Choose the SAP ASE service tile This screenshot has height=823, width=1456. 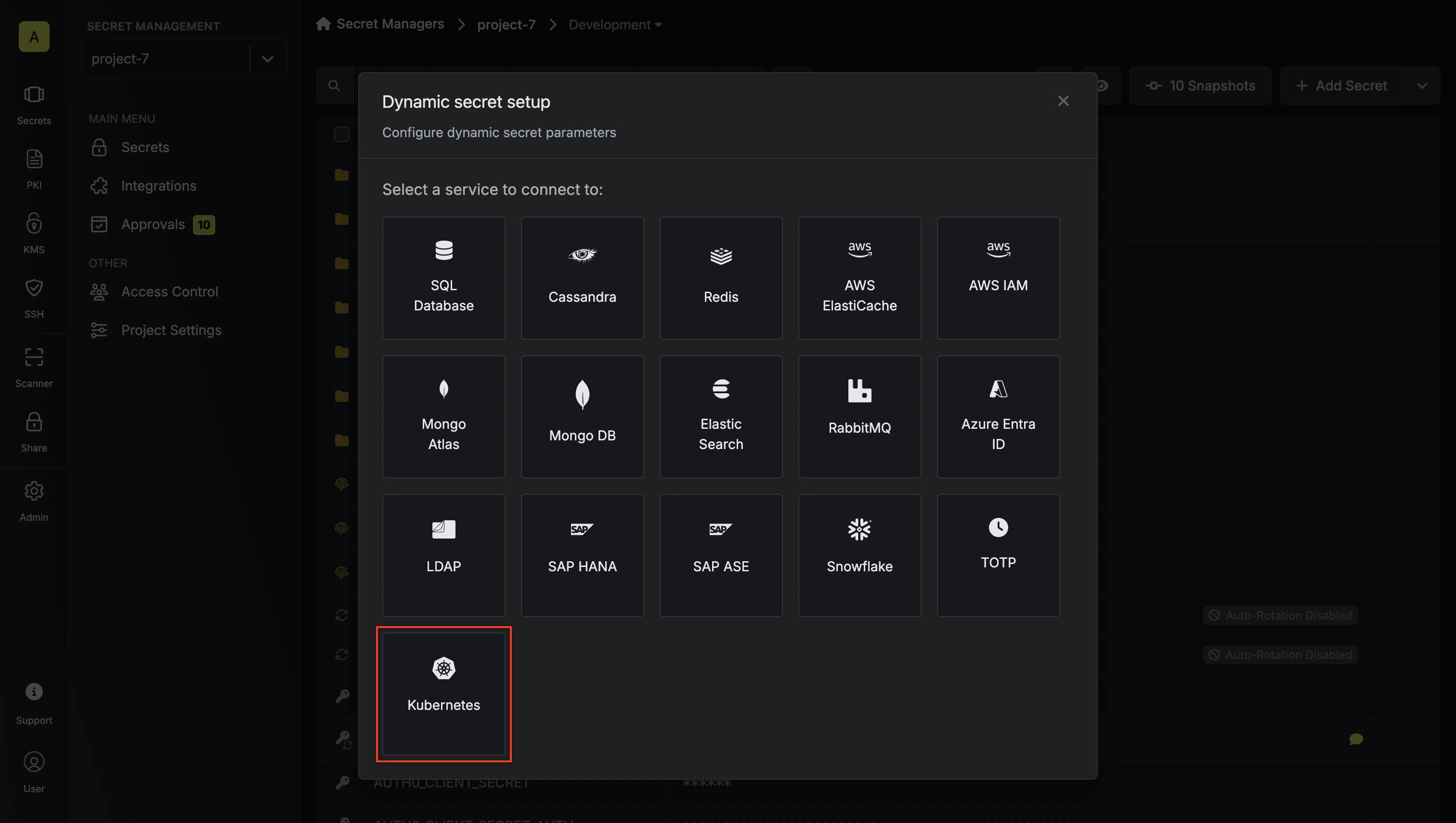pyautogui.click(x=721, y=555)
